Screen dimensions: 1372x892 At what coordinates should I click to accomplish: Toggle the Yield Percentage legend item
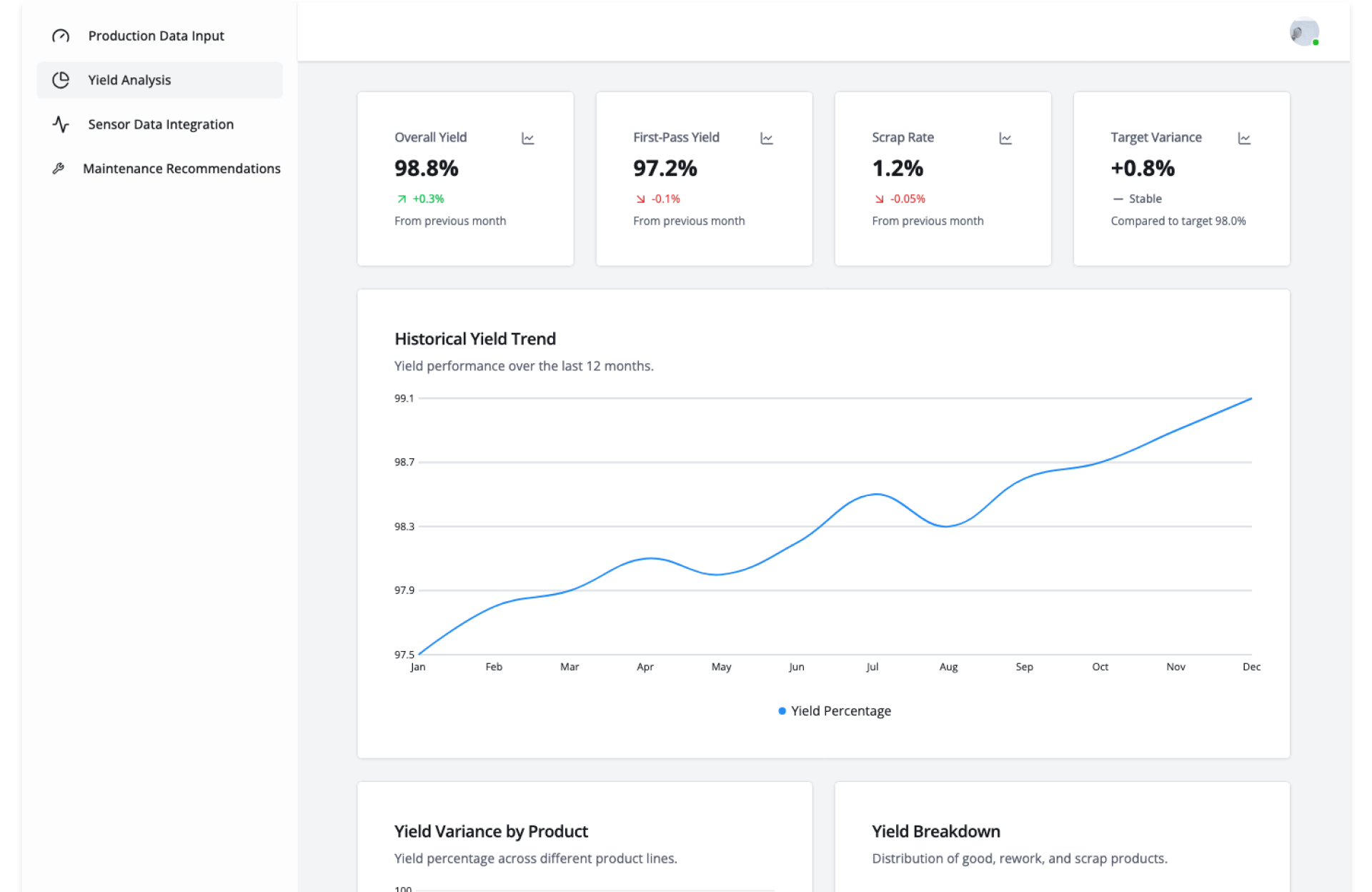click(x=840, y=711)
